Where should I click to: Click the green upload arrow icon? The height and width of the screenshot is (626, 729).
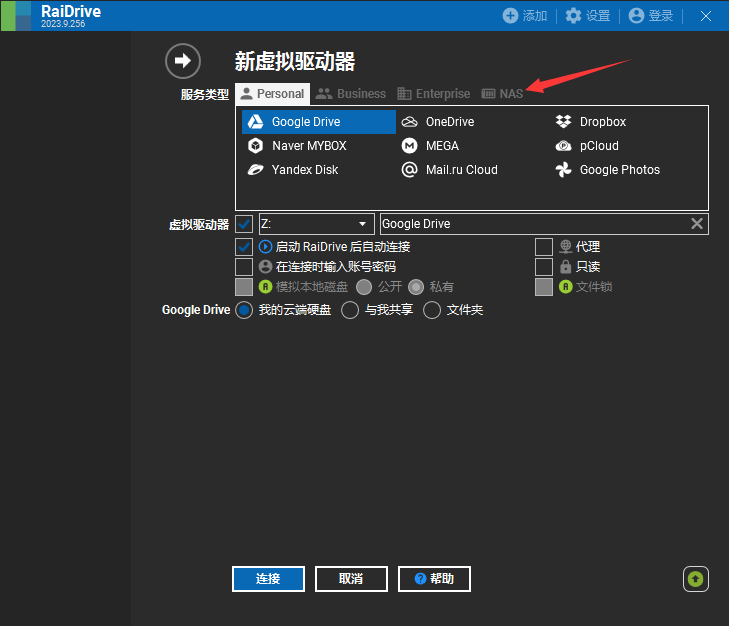point(696,579)
